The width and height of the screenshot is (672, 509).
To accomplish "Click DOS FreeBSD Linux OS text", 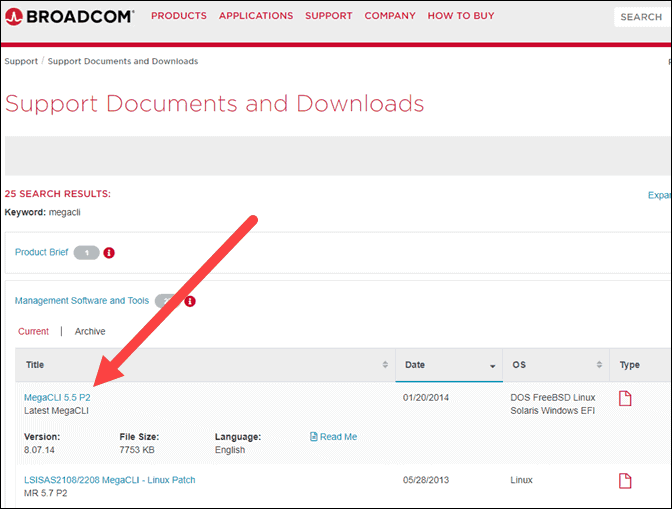I will pyautogui.click(x=552, y=398).
